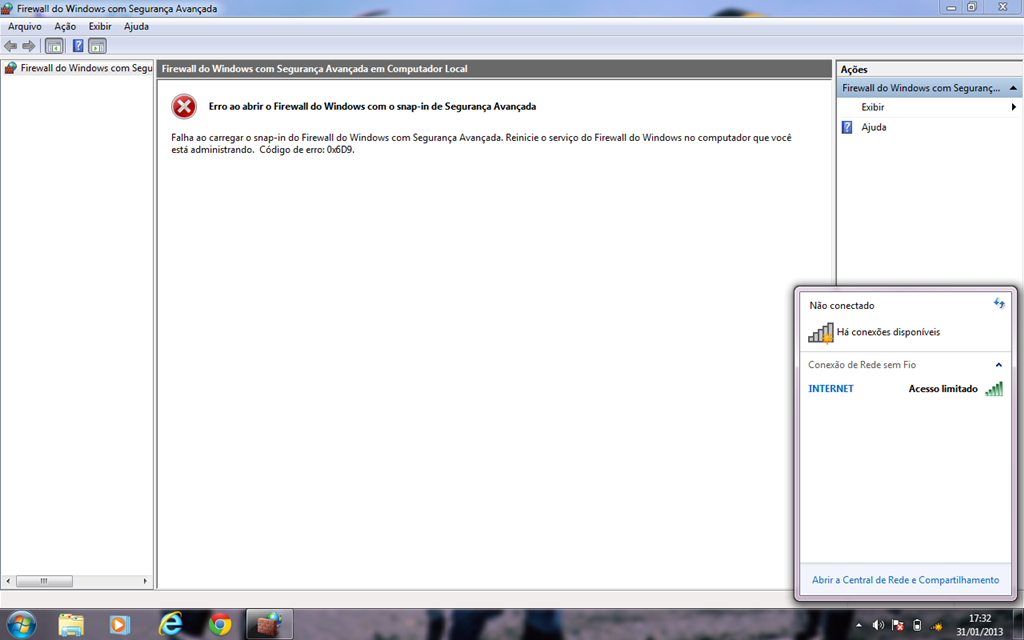
Task: Click the Há conexões disponíveis network icon
Action: coord(821,333)
